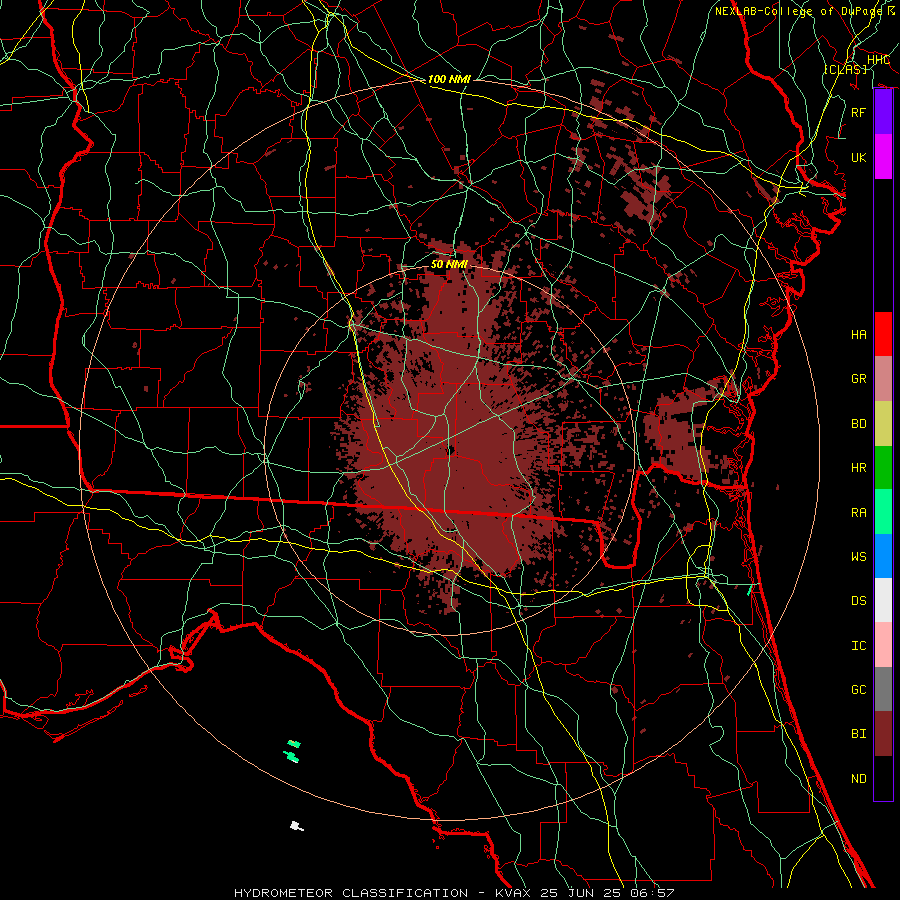Click the WS legend label
The height and width of the screenshot is (900, 900).
859,556
